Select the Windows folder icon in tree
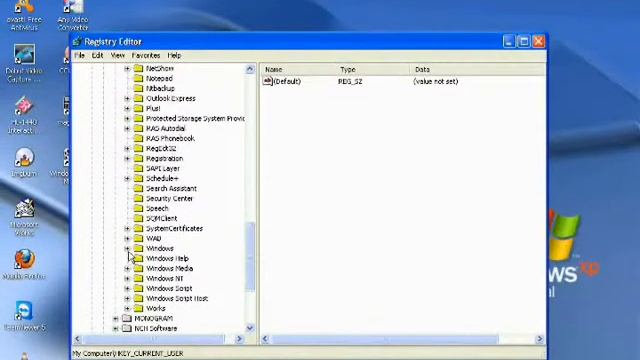Viewport: 640px width, 360px height. (x=139, y=249)
